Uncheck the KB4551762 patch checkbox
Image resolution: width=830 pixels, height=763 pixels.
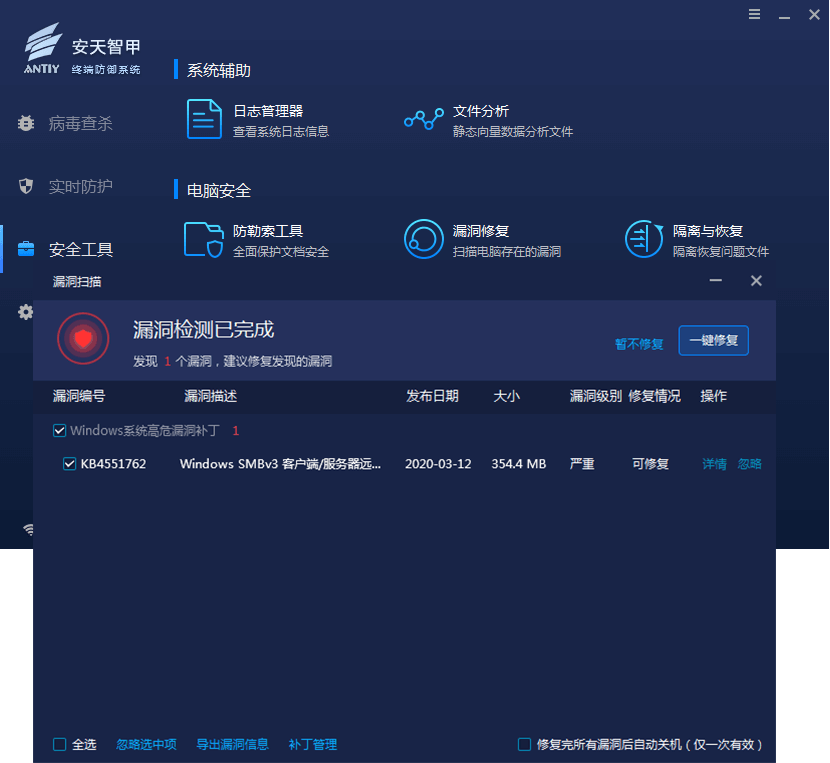coord(69,464)
